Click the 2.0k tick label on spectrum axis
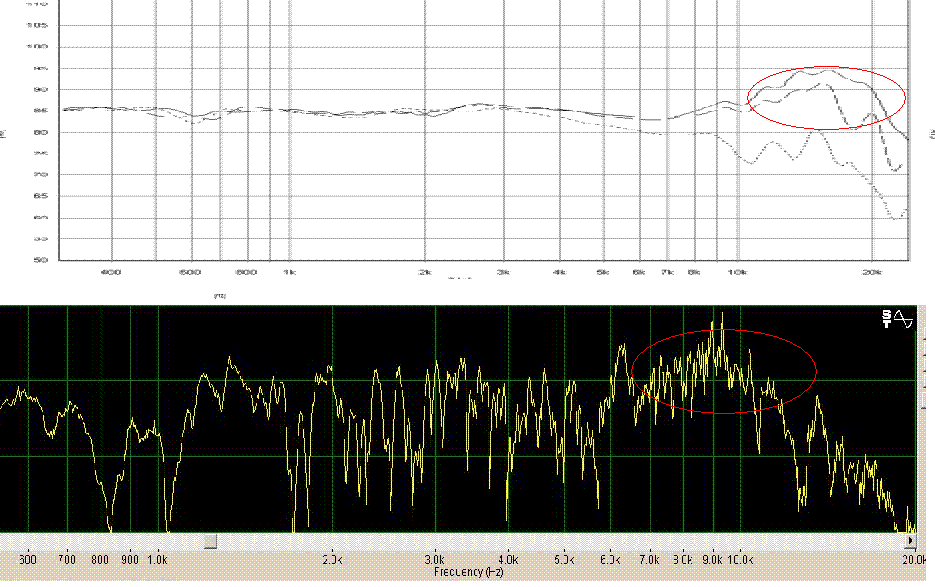Viewport: 935px width, 587px height. pyautogui.click(x=331, y=560)
